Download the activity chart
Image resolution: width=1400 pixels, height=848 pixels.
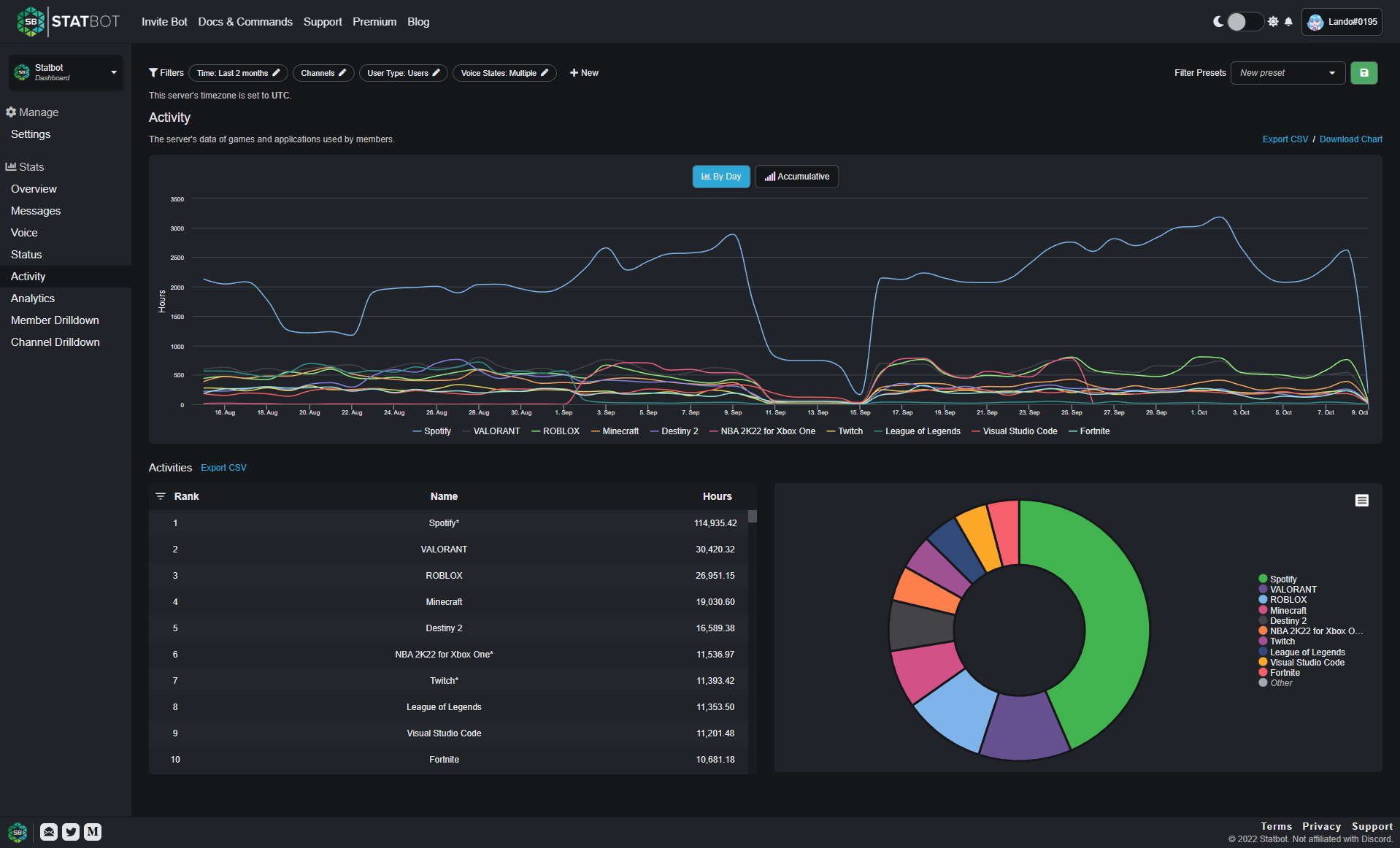[x=1350, y=139]
